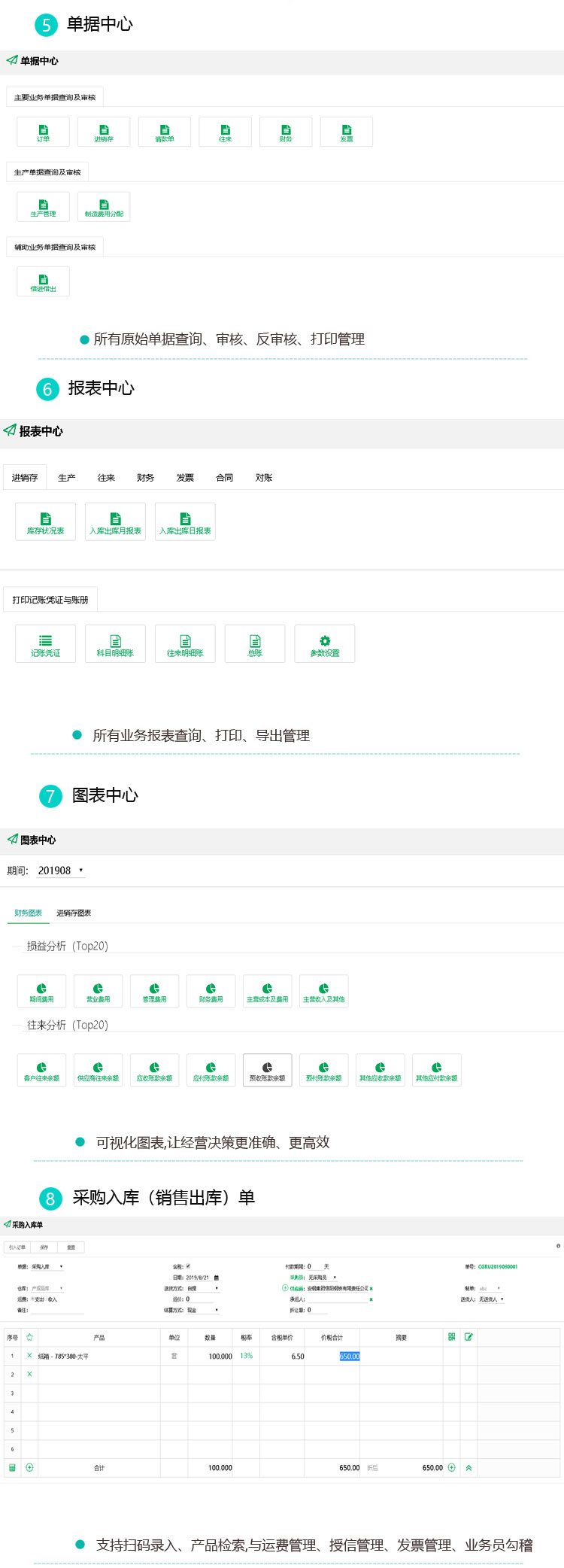
Task: Open the 应付账款余额 chart
Action: coord(211,1070)
